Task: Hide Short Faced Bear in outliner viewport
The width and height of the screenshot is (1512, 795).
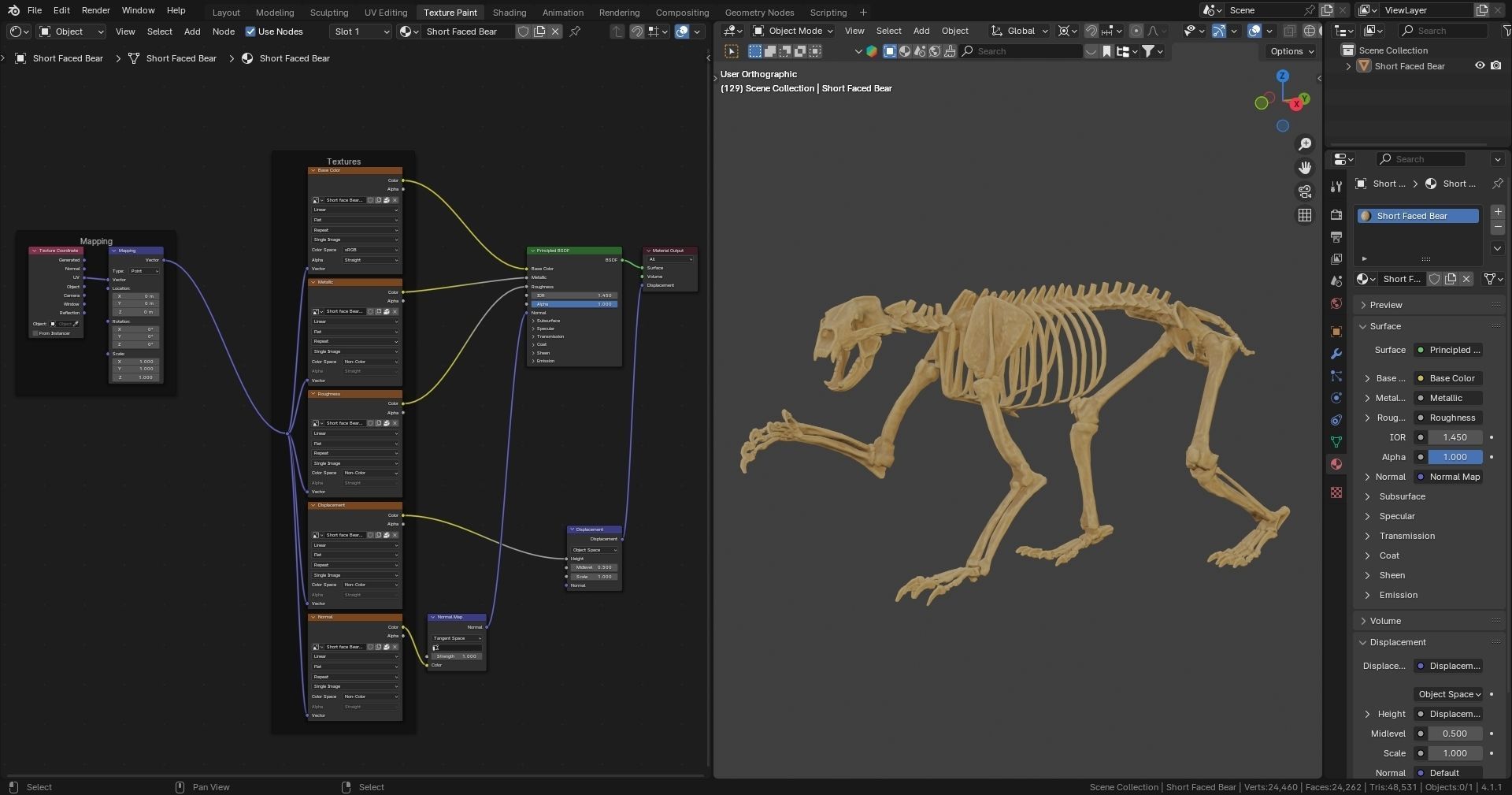Action: point(1480,66)
